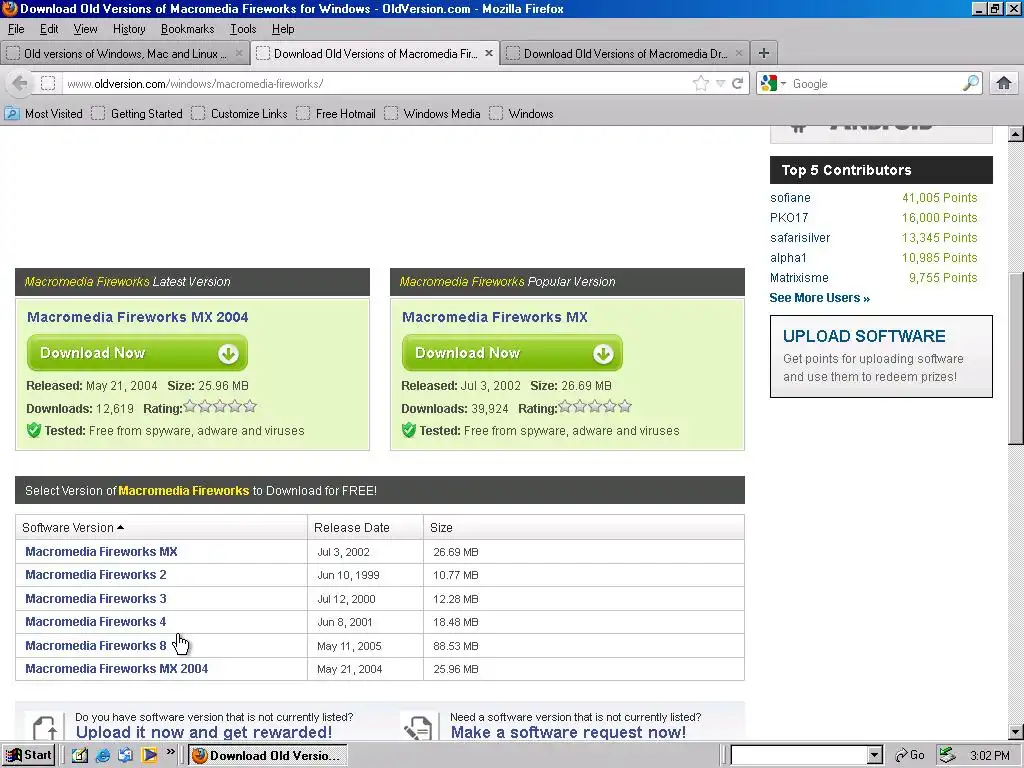Click Make a software request now
This screenshot has height=768, width=1024.
point(568,733)
